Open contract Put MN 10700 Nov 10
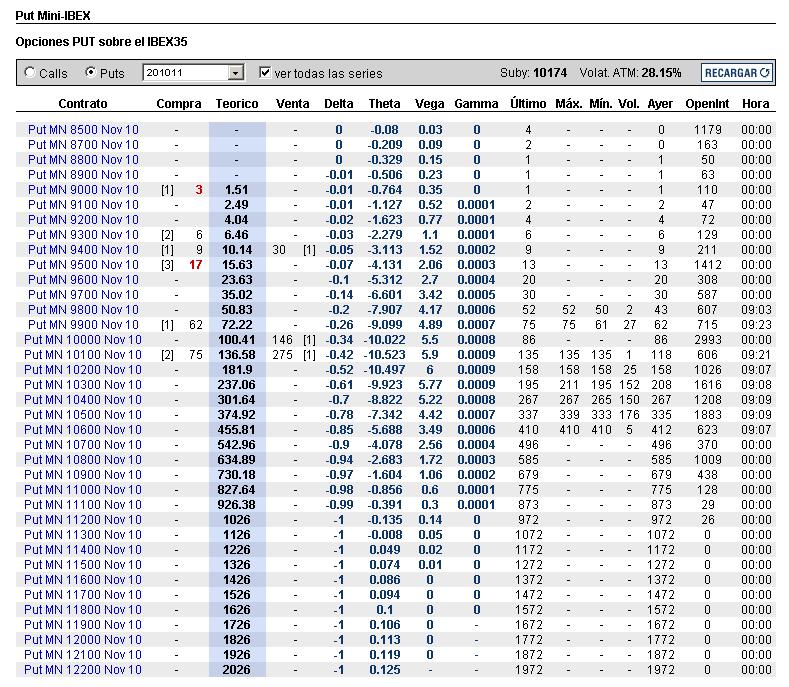Screen dimensions: 789x687 (x=83, y=445)
